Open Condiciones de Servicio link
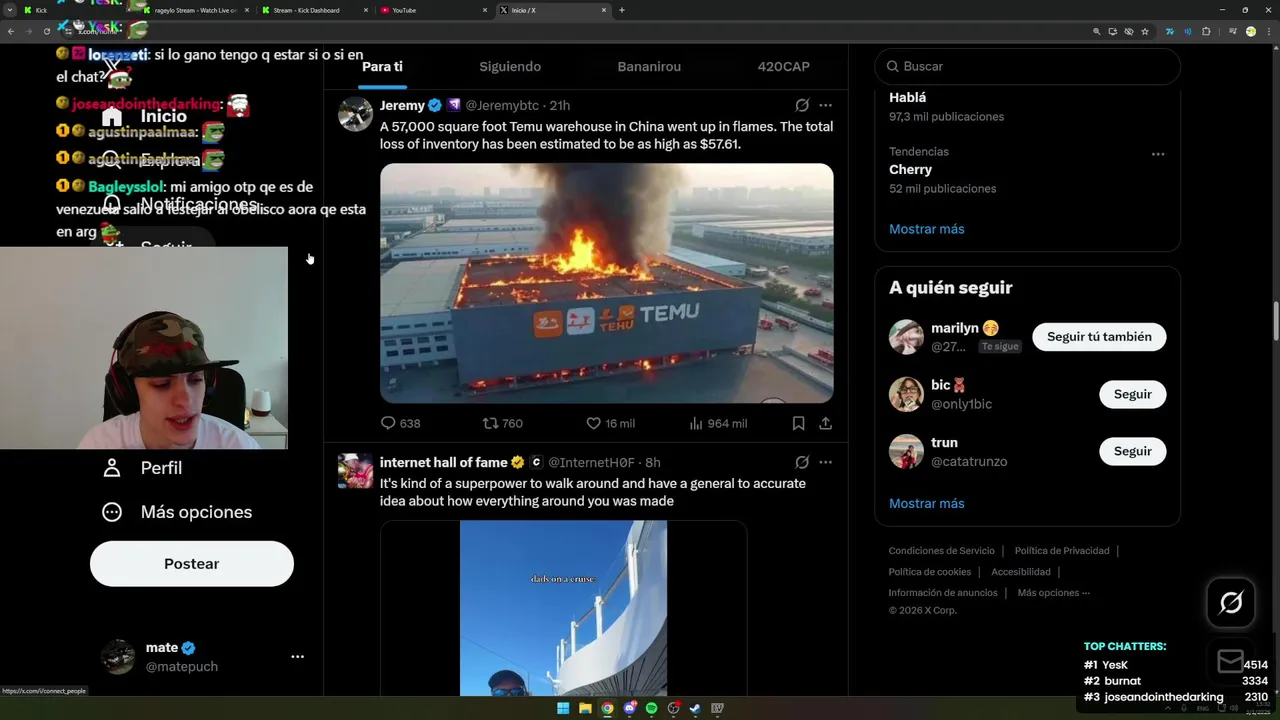Screen dimensions: 1280x720 point(942,551)
